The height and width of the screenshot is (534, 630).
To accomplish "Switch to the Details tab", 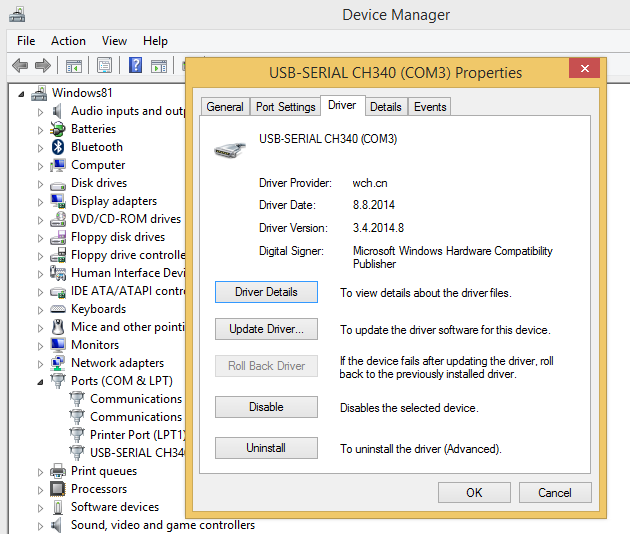I will tap(386, 107).
